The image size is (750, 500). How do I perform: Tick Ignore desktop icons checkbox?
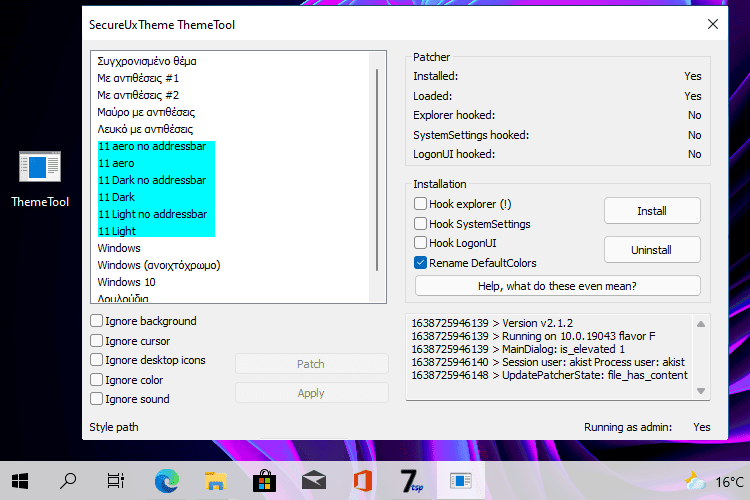[96, 360]
